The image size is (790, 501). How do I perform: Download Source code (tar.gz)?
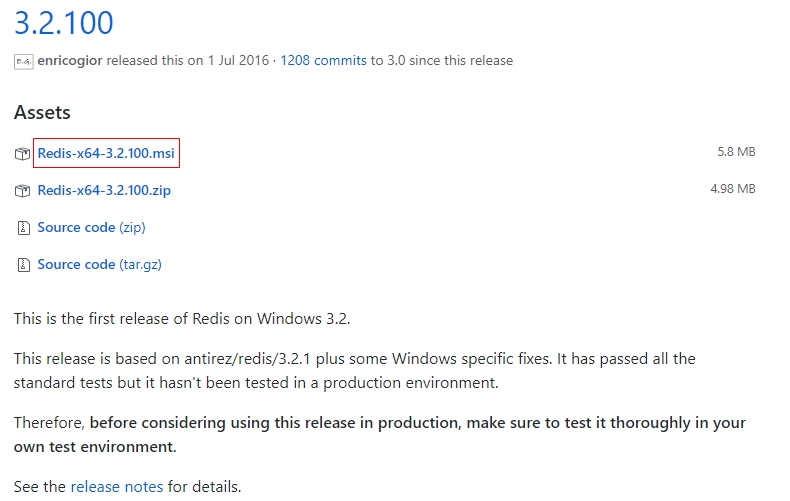click(x=100, y=264)
